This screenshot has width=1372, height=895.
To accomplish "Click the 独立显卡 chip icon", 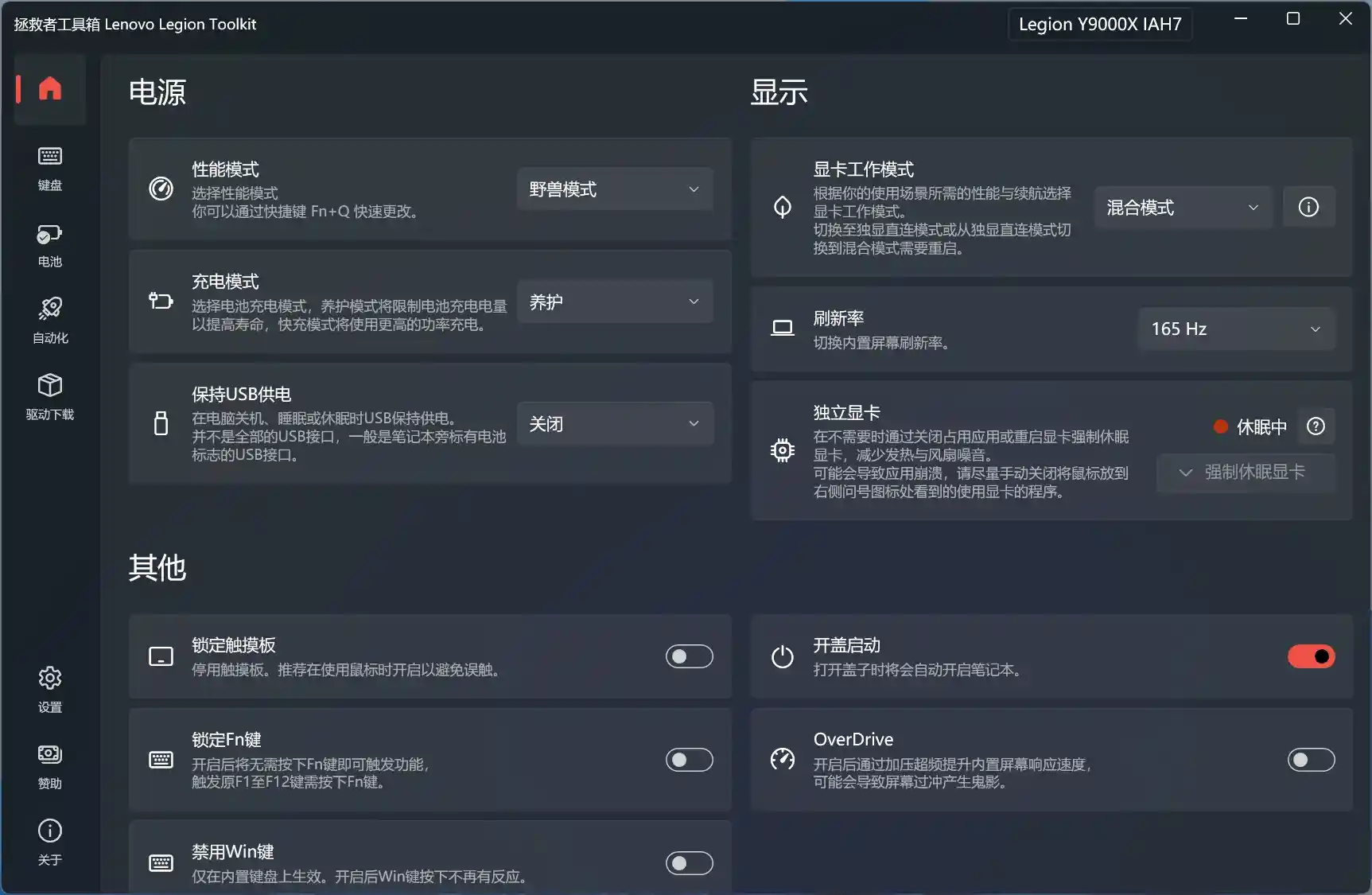I will tap(783, 450).
